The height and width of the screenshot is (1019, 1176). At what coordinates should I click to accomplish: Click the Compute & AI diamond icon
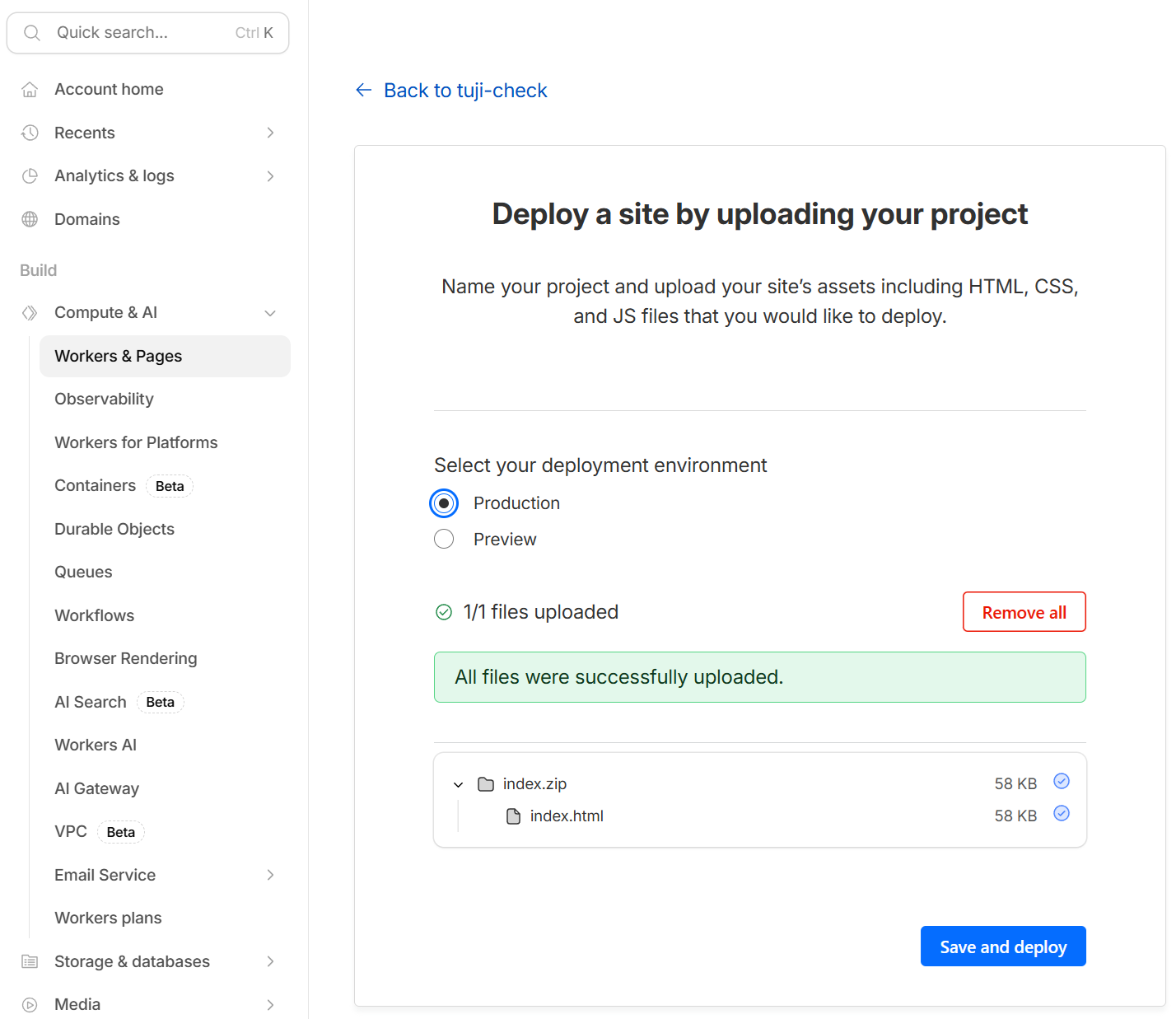[x=30, y=313]
